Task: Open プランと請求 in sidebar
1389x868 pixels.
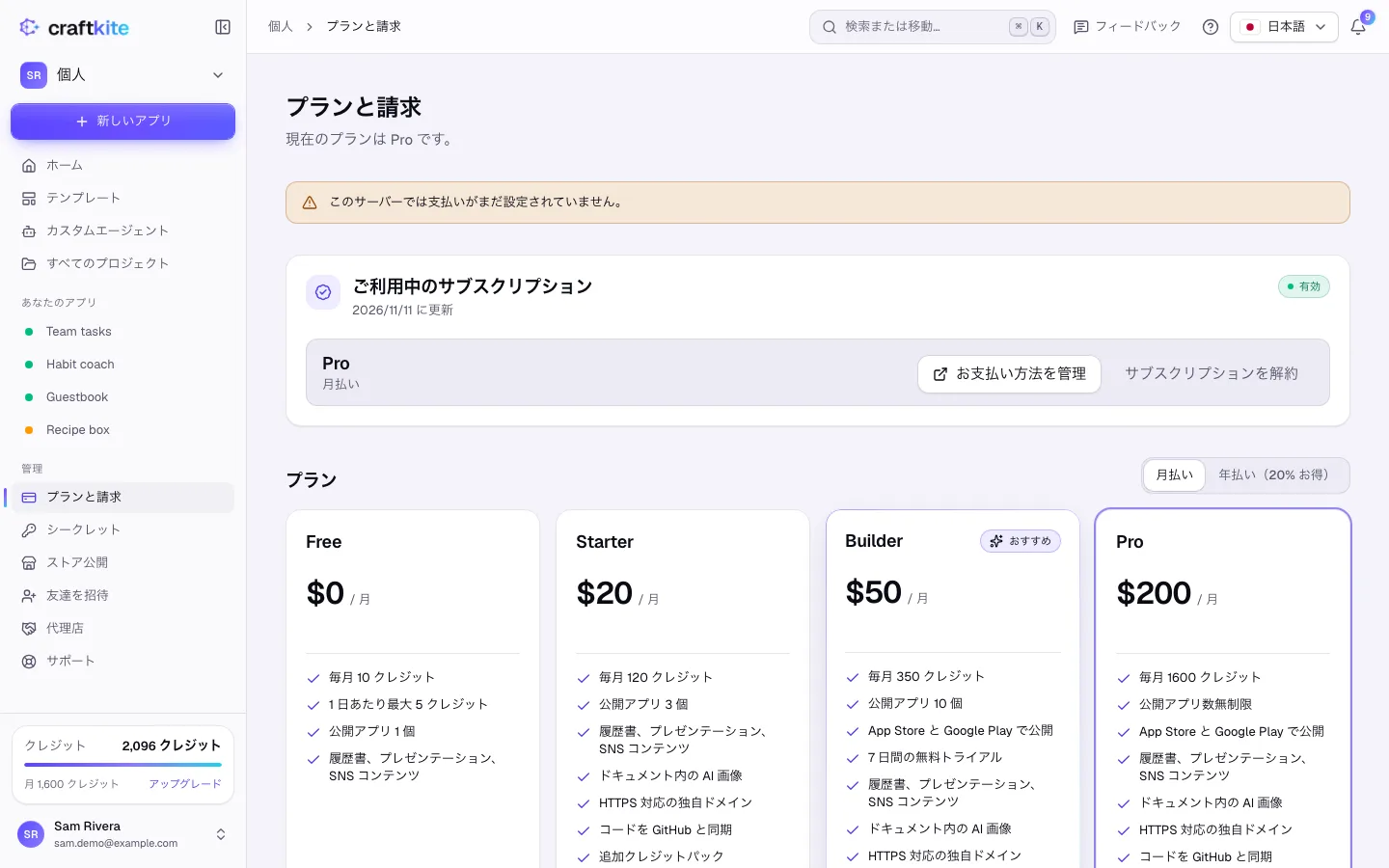Action: tap(123, 498)
